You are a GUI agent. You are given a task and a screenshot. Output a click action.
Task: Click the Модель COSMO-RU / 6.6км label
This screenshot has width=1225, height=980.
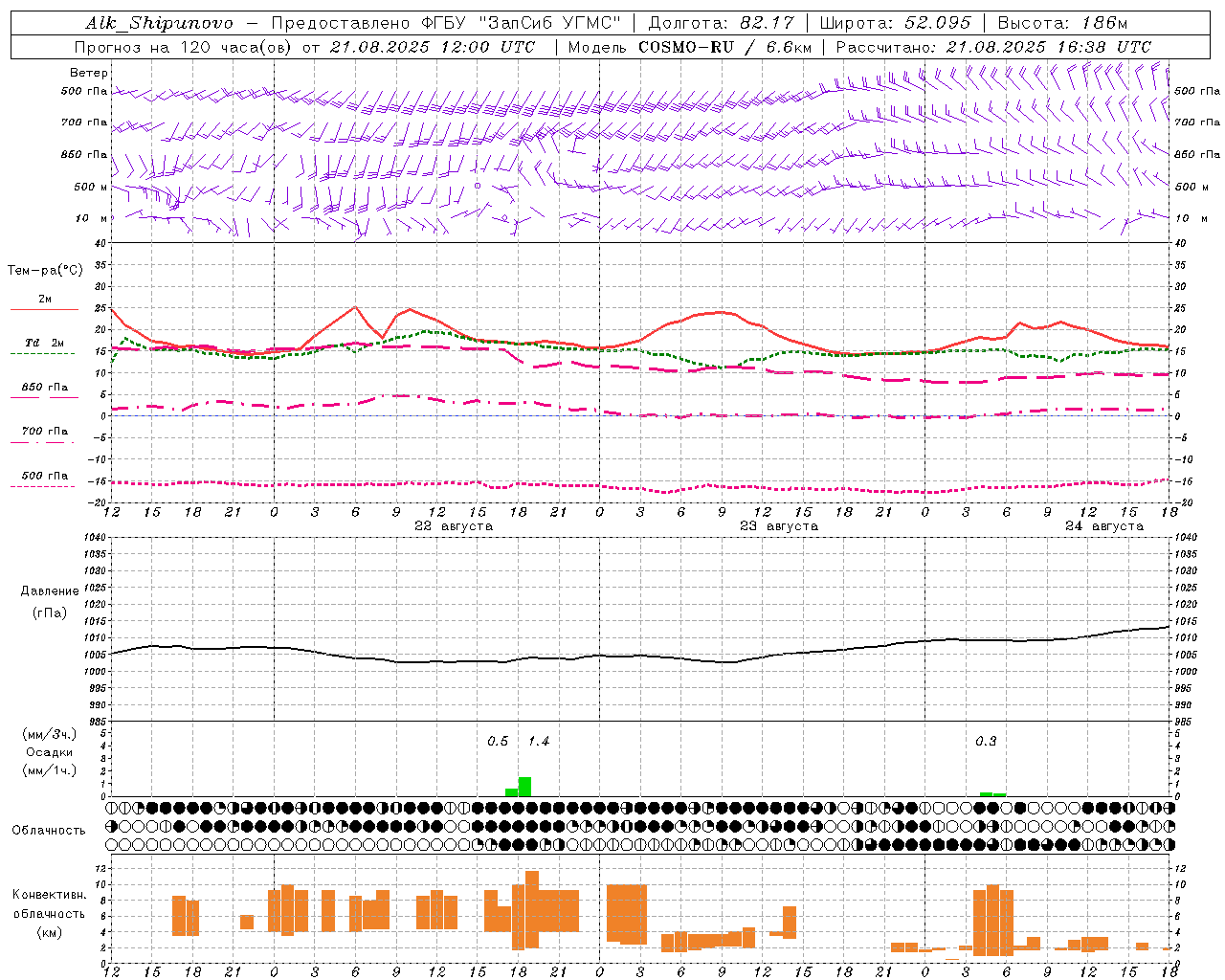690,47
